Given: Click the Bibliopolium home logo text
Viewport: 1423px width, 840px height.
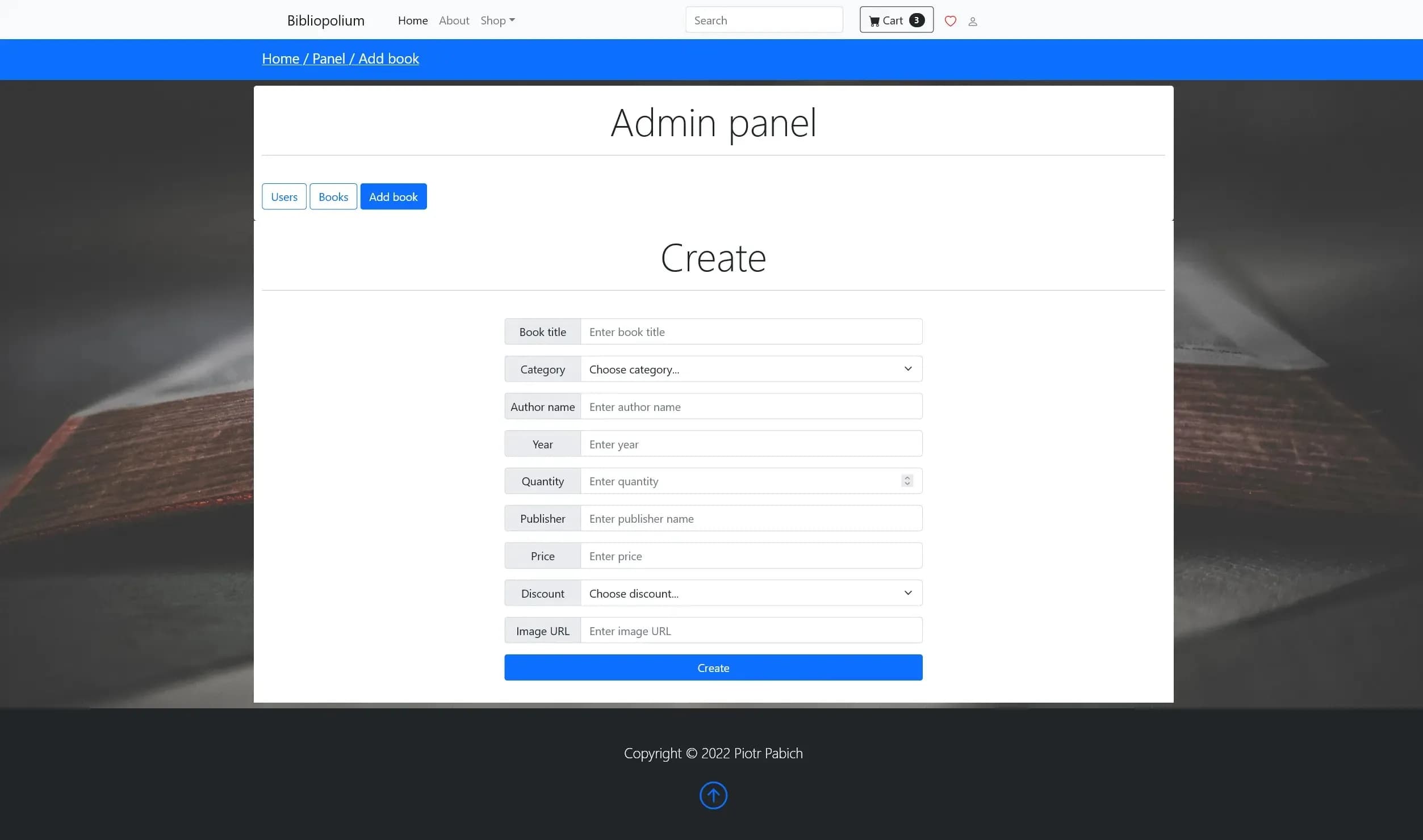Looking at the screenshot, I should click(324, 19).
